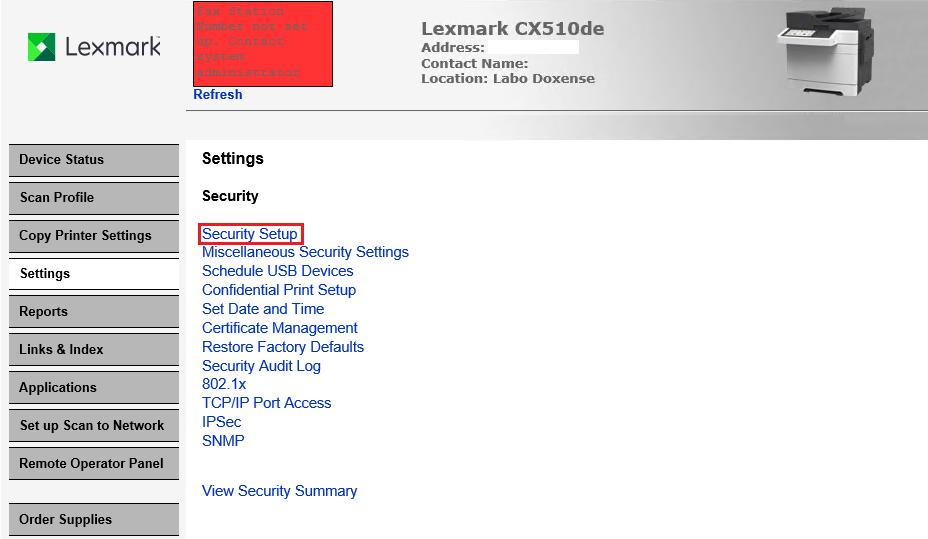Open Set up Scan to Network
Screen dimensions: 928x539
pos(93,426)
